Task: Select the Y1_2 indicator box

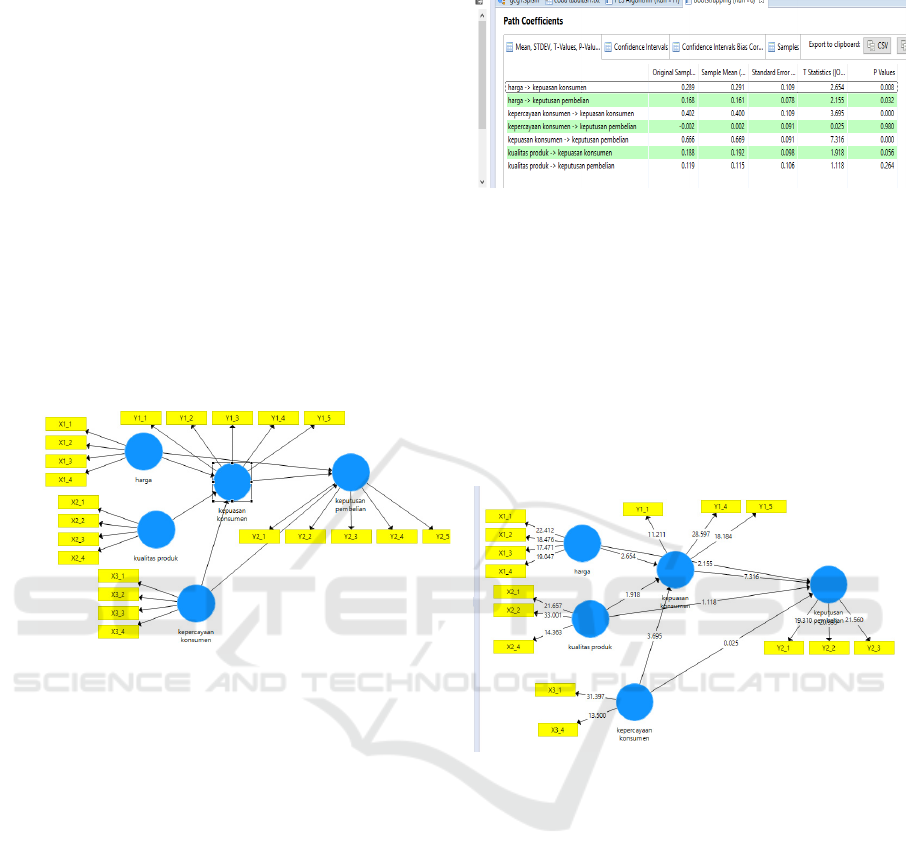Action: (x=186, y=418)
